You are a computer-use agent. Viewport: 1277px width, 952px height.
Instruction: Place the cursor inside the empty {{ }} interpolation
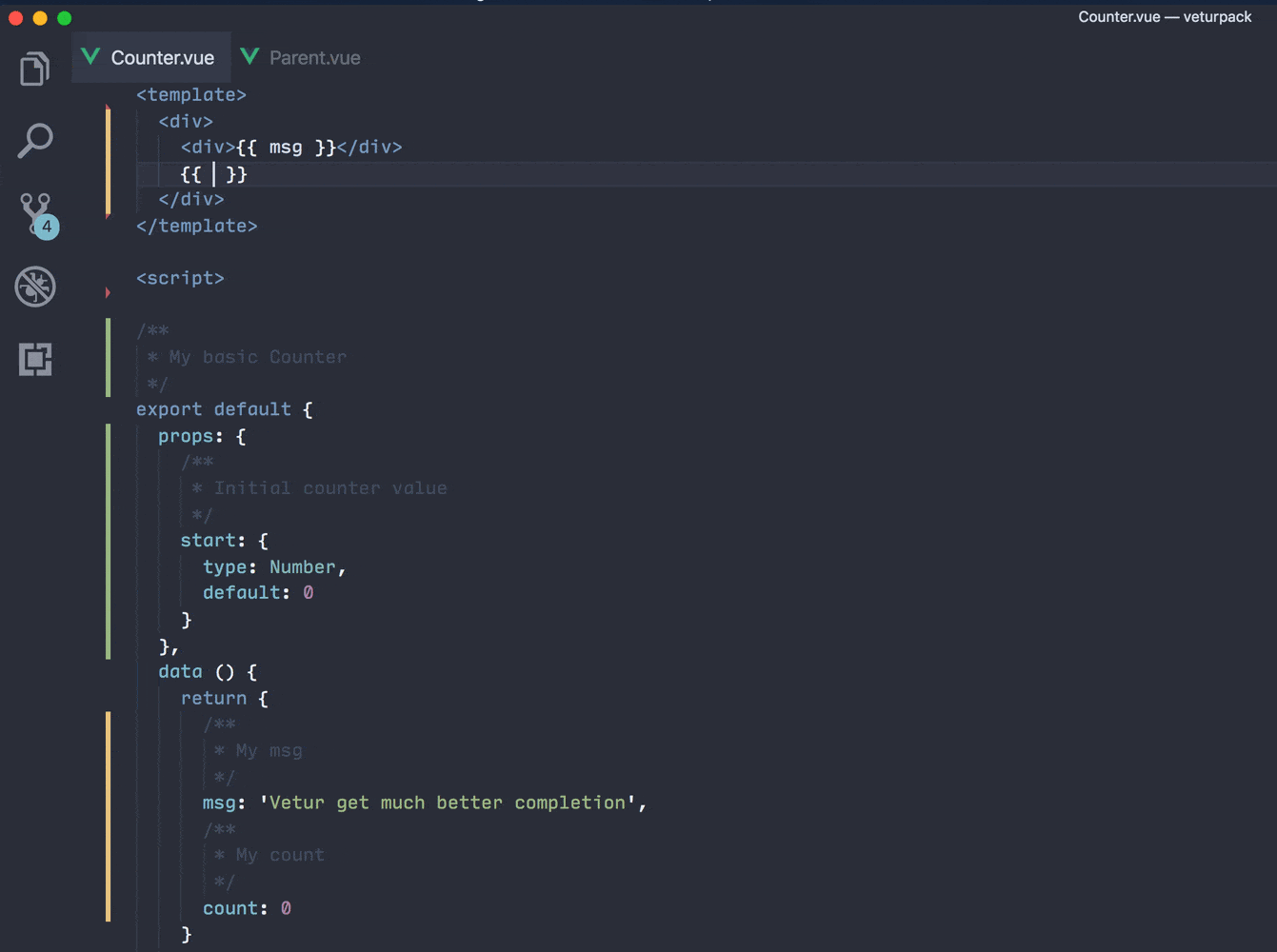click(213, 174)
